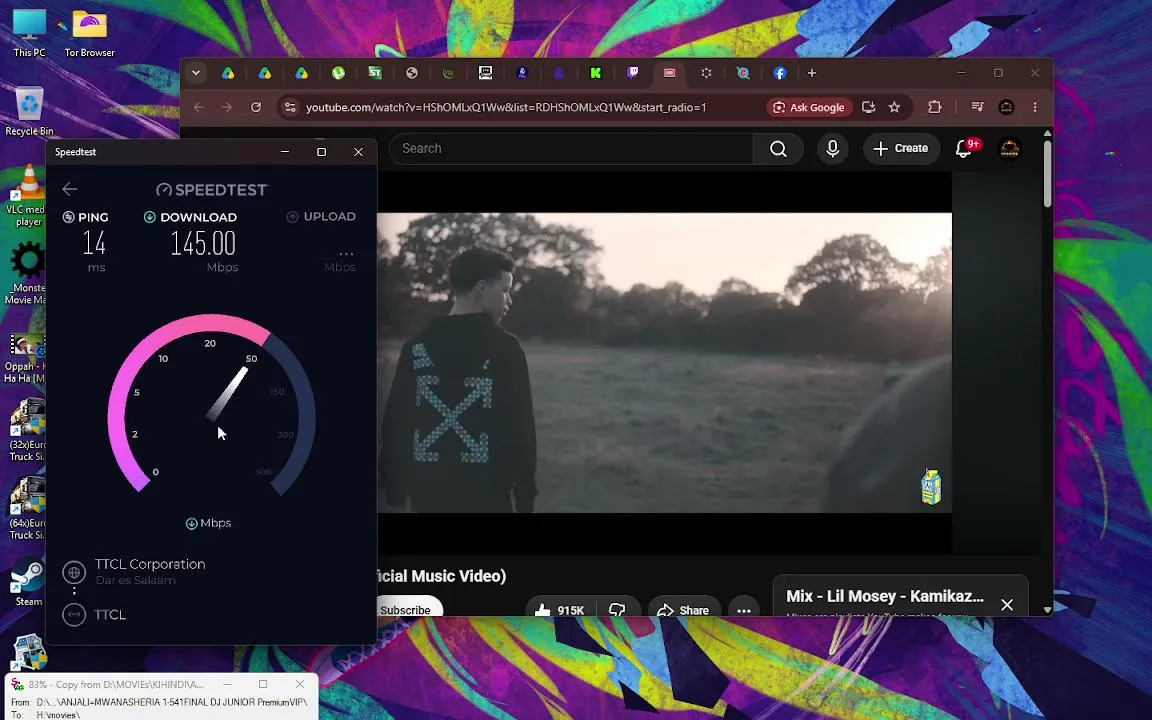Launch Steam from the desktop
The width and height of the screenshot is (1152, 720).
pyautogui.click(x=29, y=583)
